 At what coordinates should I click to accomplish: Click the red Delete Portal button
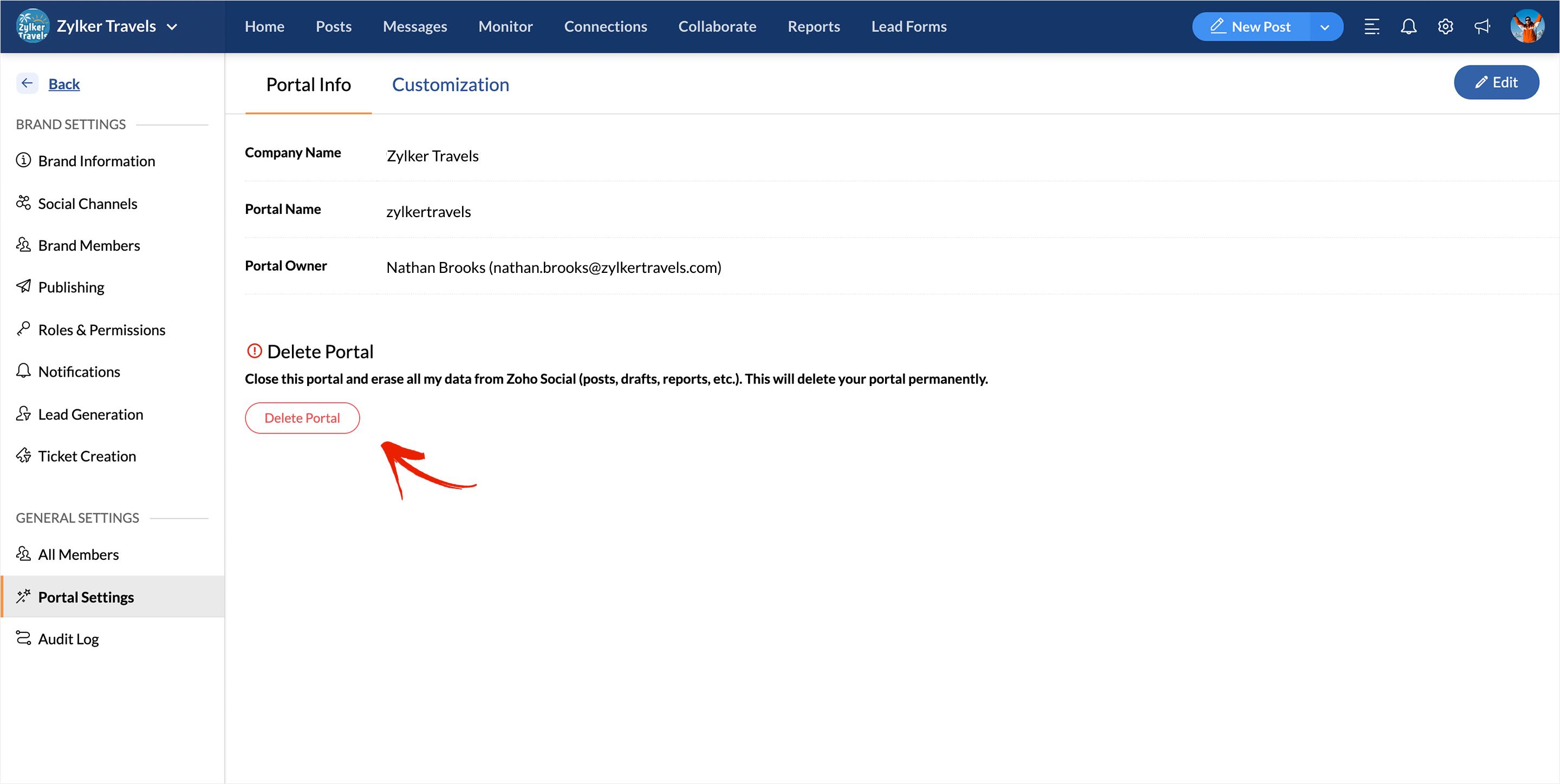[x=302, y=418]
